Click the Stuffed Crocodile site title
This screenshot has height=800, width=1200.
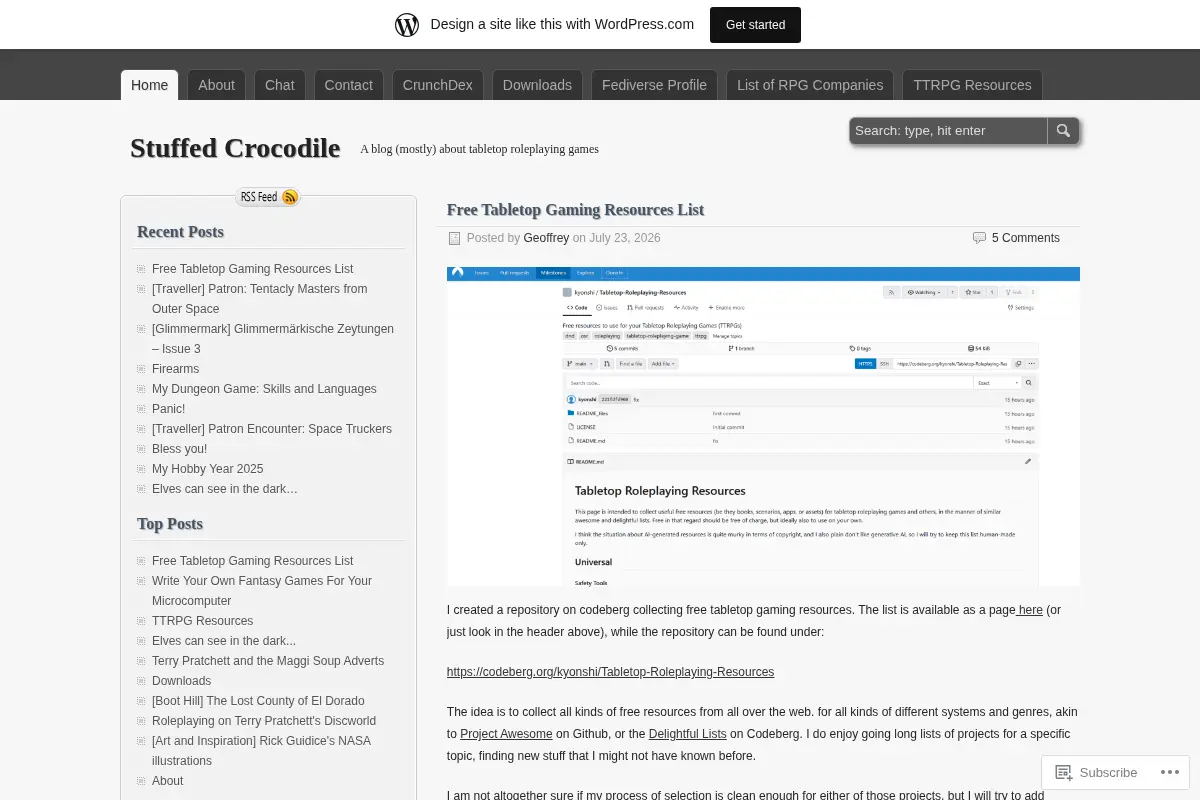tap(235, 147)
